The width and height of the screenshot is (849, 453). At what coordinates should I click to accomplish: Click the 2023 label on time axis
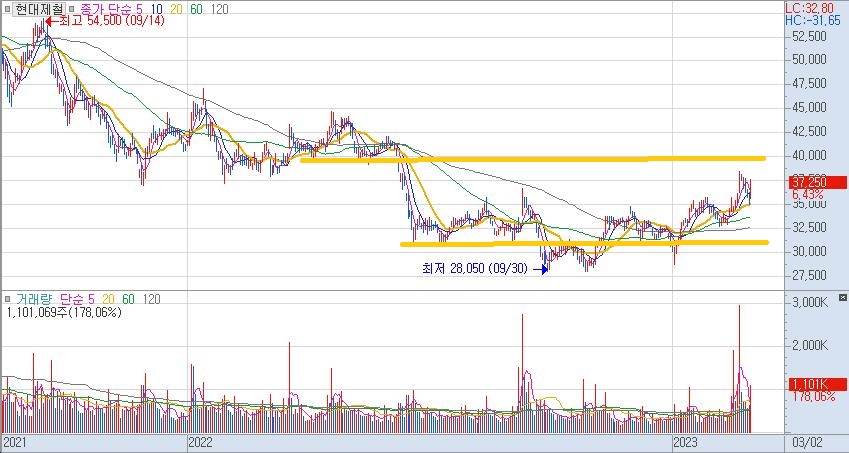click(x=685, y=443)
